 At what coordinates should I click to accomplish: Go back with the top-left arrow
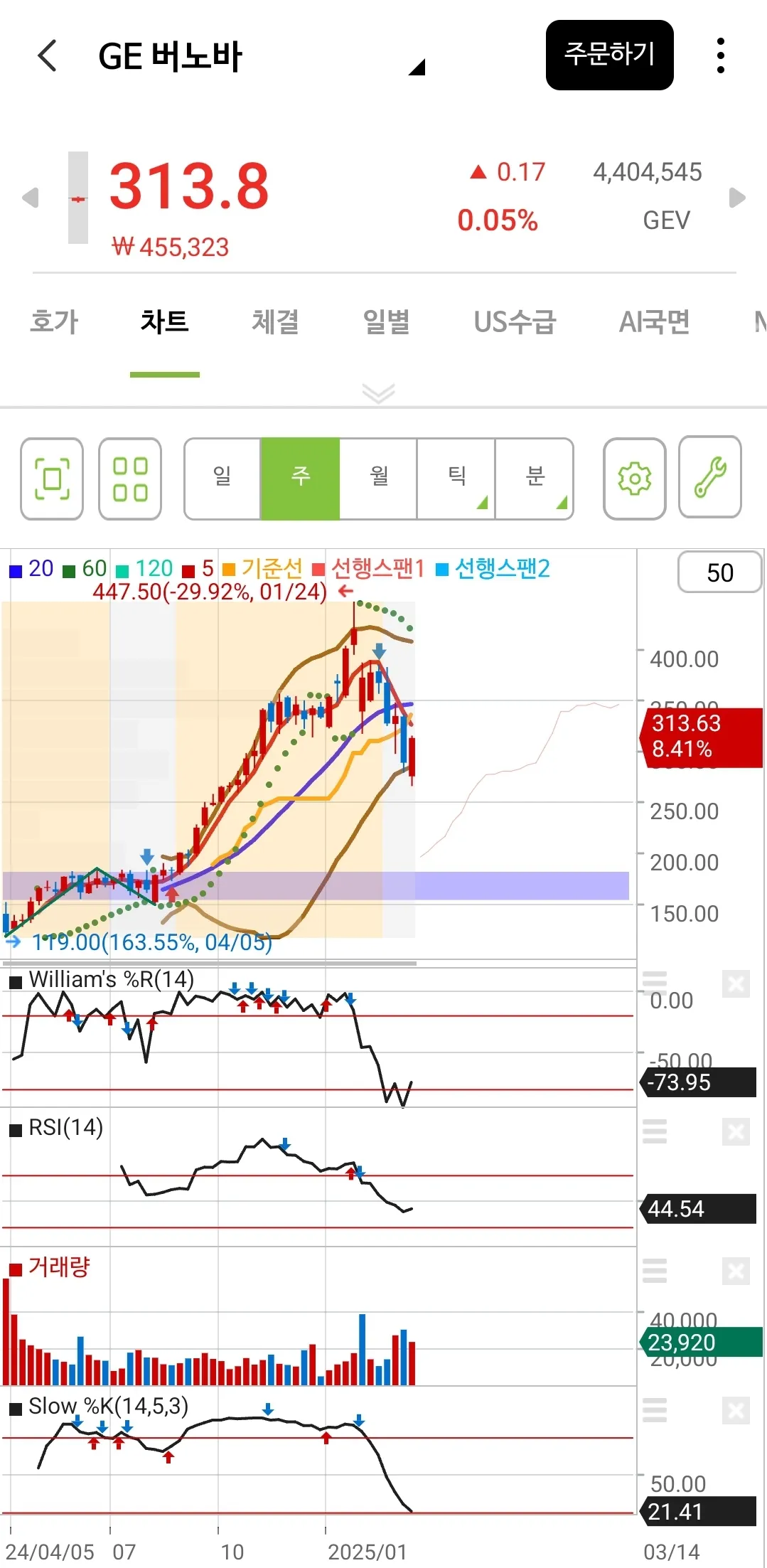pos(47,55)
